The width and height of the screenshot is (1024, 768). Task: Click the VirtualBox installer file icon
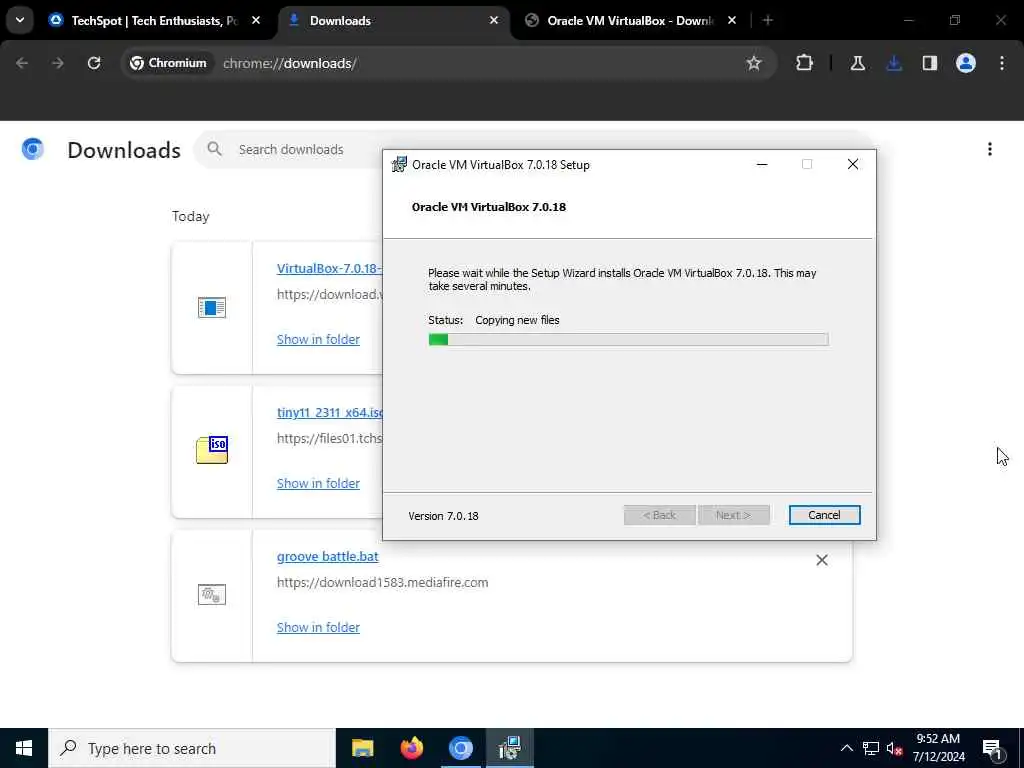(212, 307)
